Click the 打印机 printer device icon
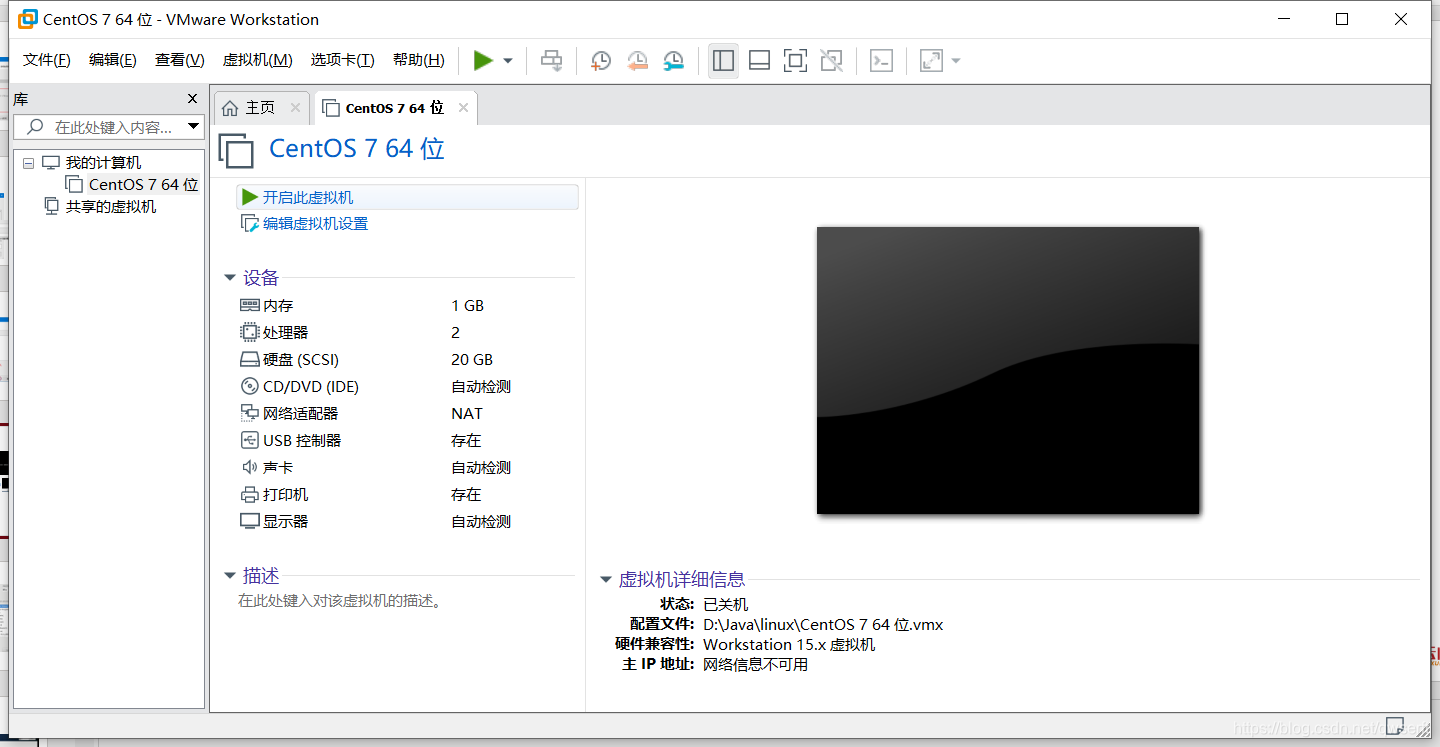The width and height of the screenshot is (1440, 747). pyautogui.click(x=250, y=495)
